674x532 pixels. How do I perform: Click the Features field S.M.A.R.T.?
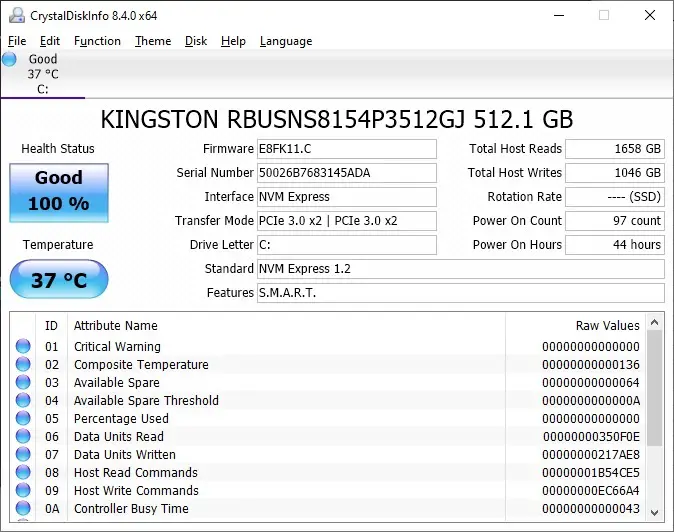461,293
